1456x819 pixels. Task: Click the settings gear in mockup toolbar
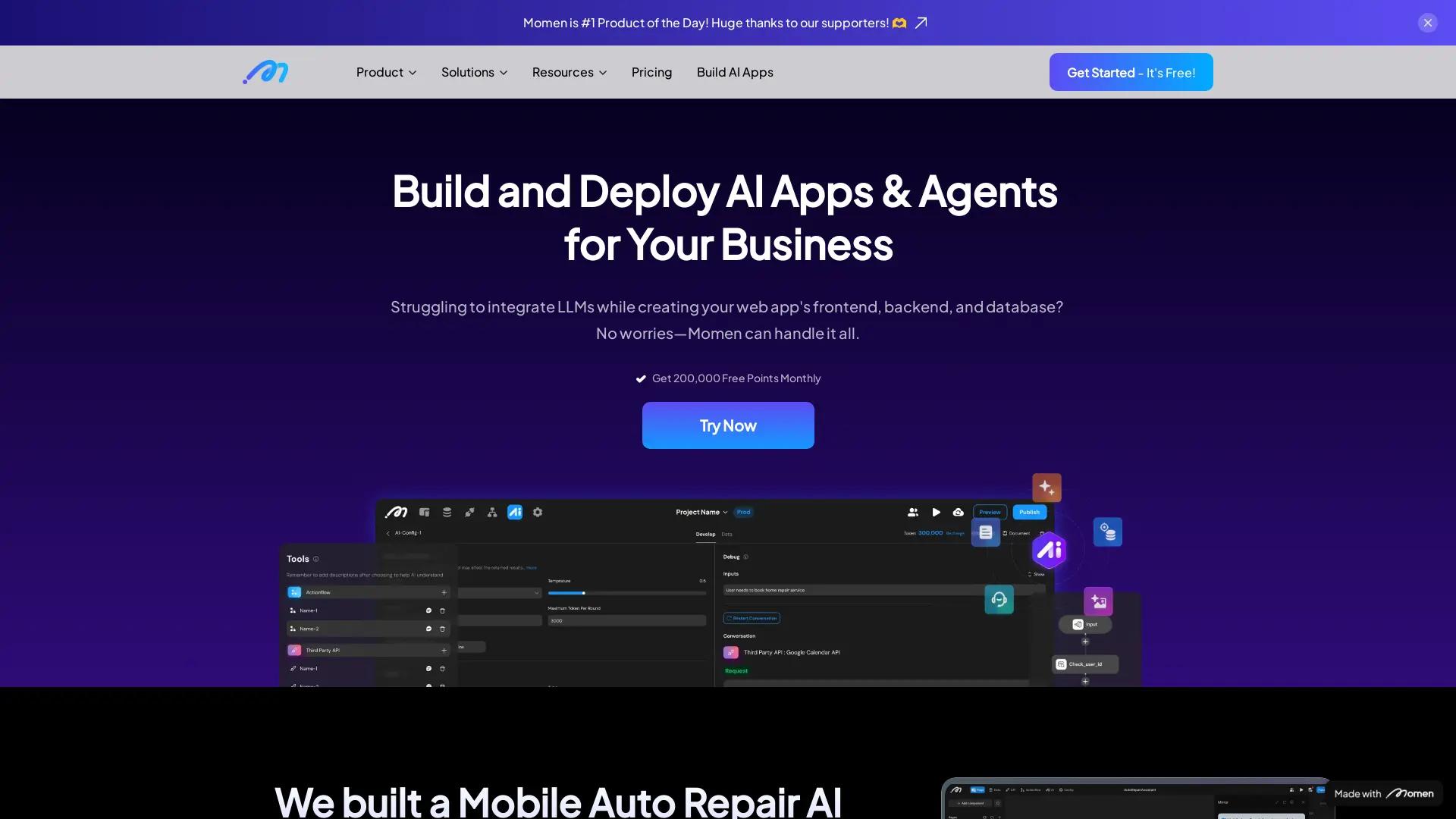click(x=538, y=513)
